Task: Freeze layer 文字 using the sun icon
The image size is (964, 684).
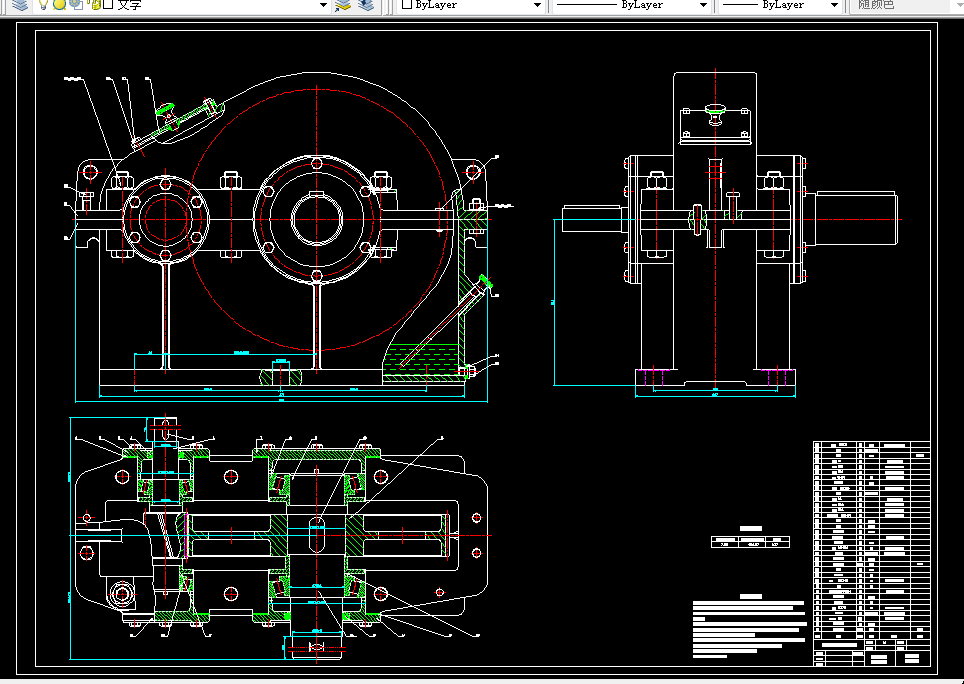Action: (60, 5)
